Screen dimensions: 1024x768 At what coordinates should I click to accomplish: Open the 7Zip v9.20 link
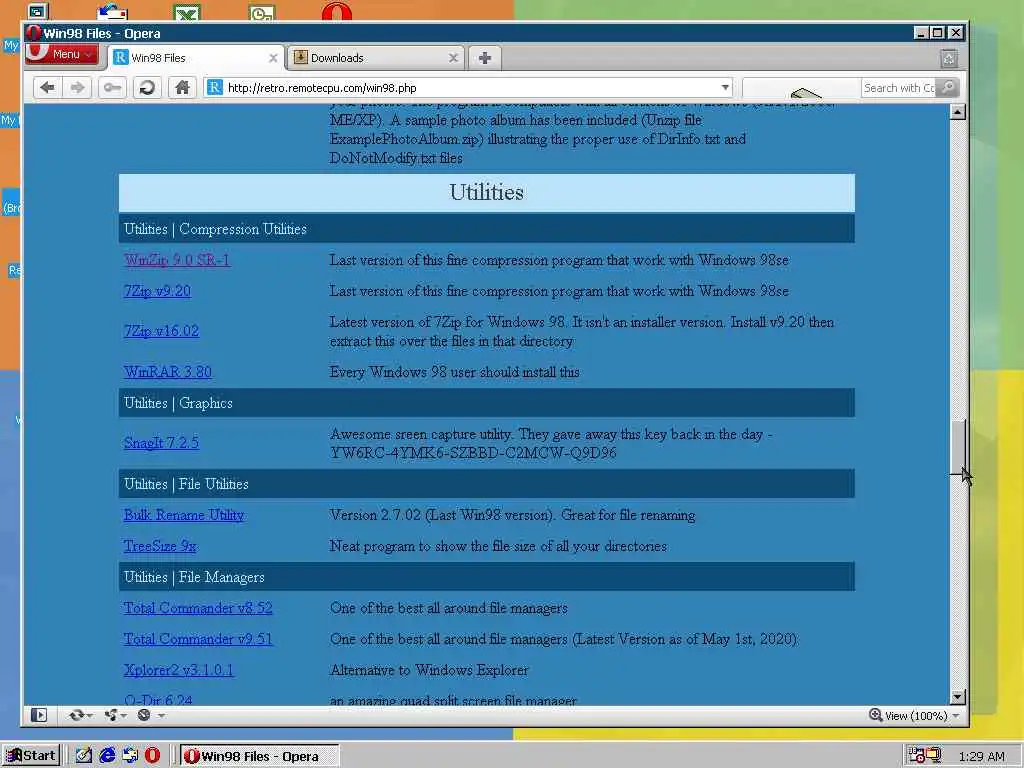(x=157, y=291)
